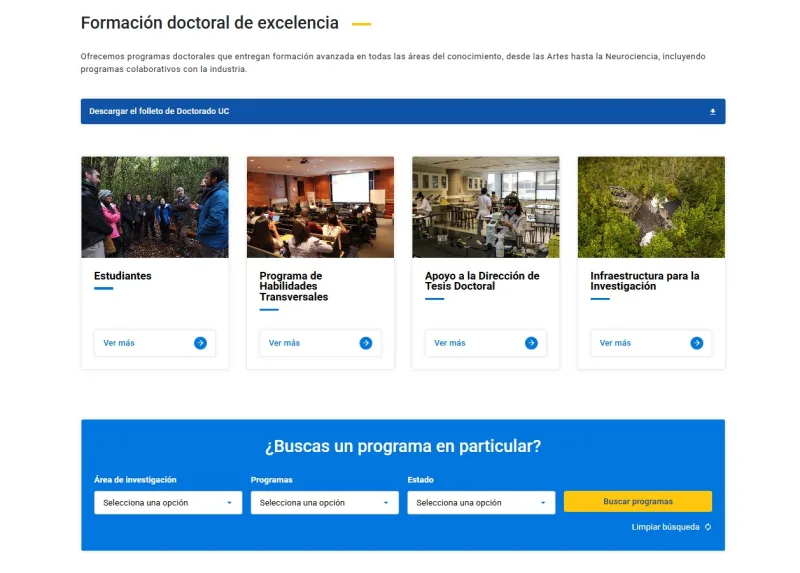Click the arrow icon in Infraestructura card

pyautogui.click(x=696, y=343)
